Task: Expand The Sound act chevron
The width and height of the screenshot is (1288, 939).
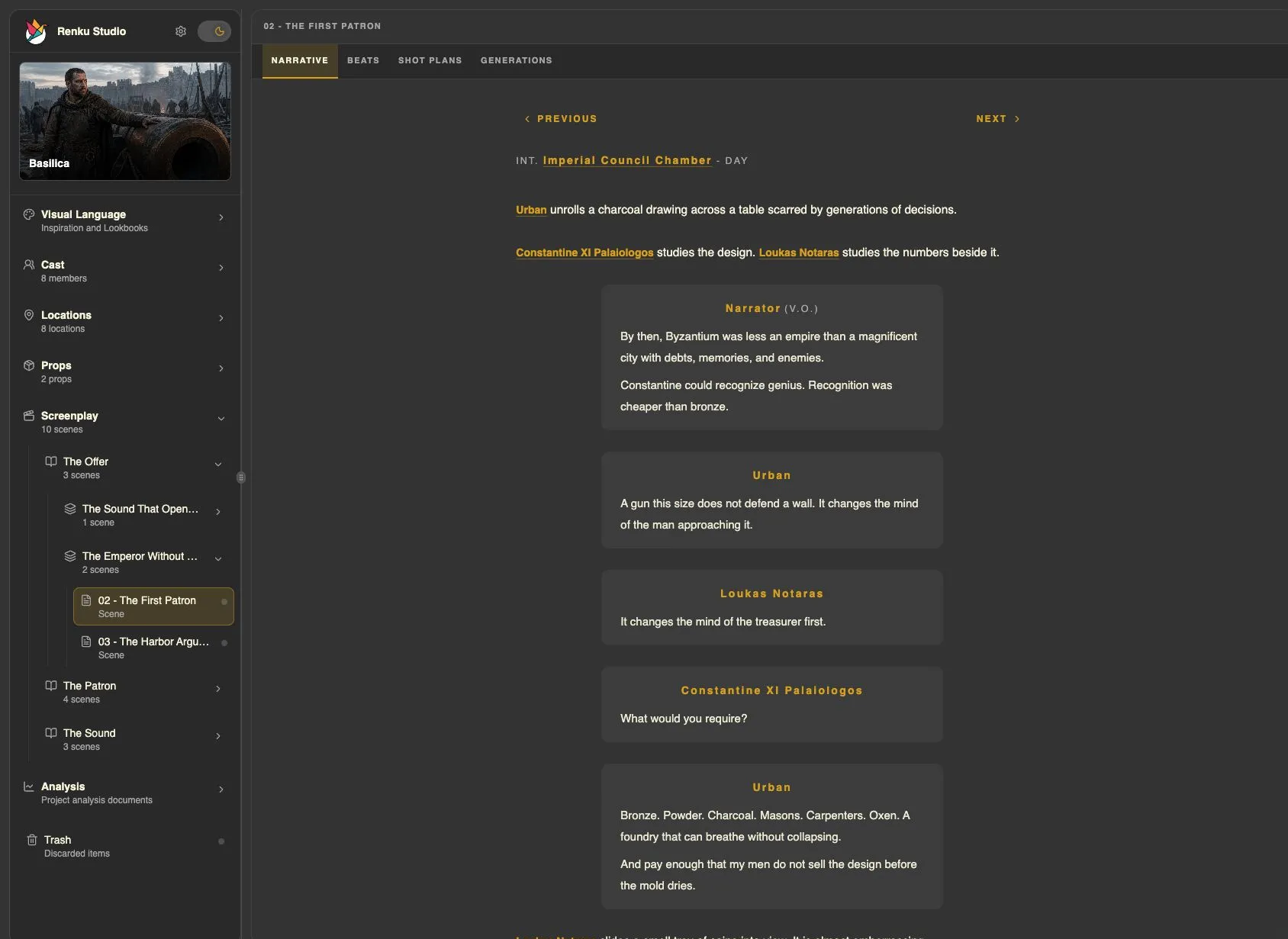Action: tap(218, 736)
